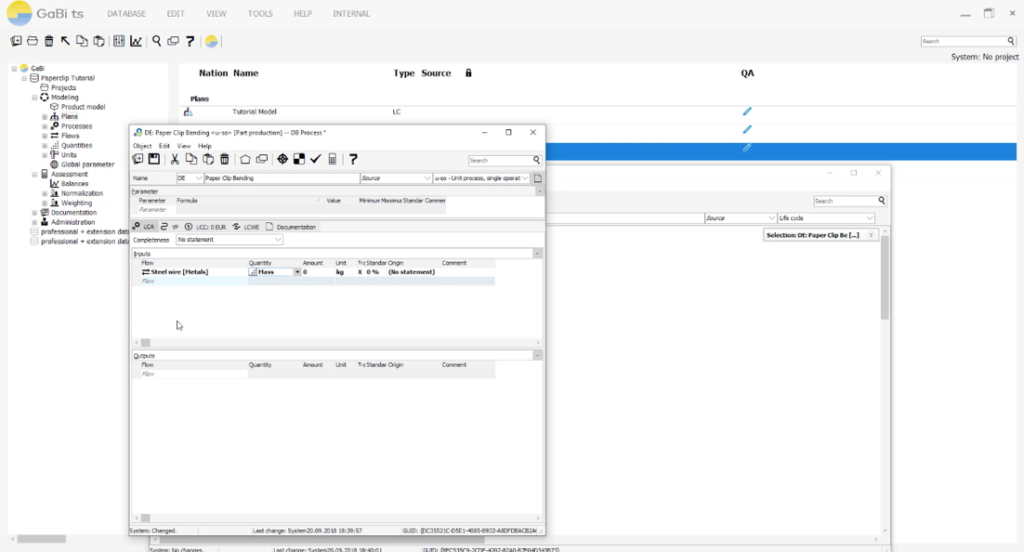
Task: Click the calculator icon in process window toolbar
Action: pos(332,159)
